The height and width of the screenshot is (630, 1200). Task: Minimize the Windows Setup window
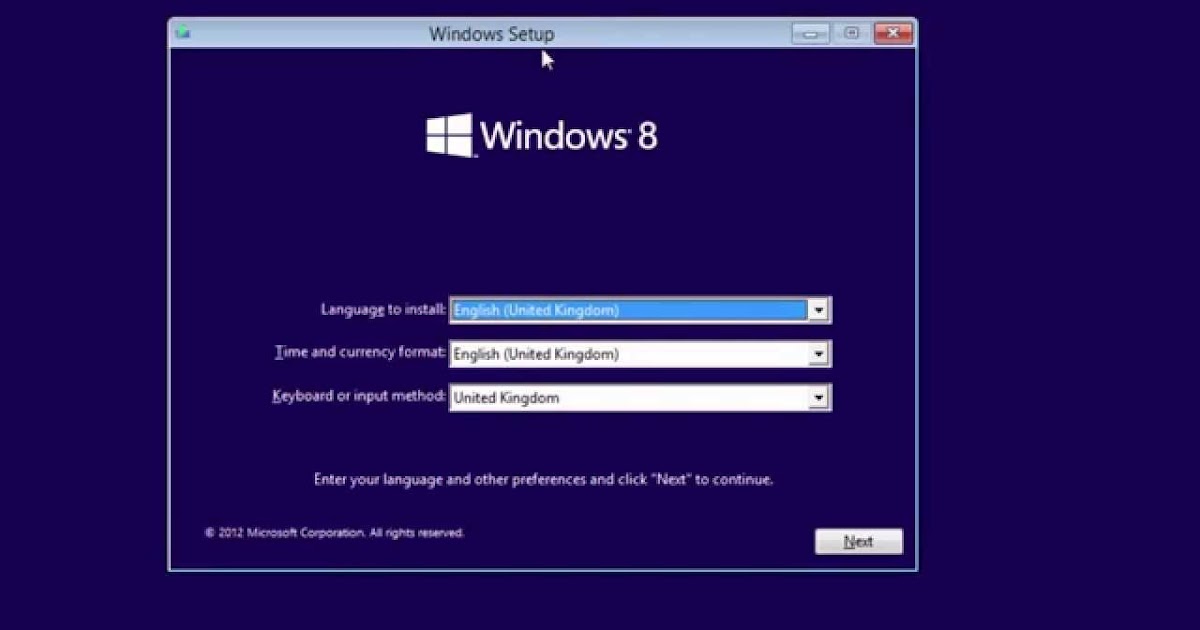(x=811, y=33)
